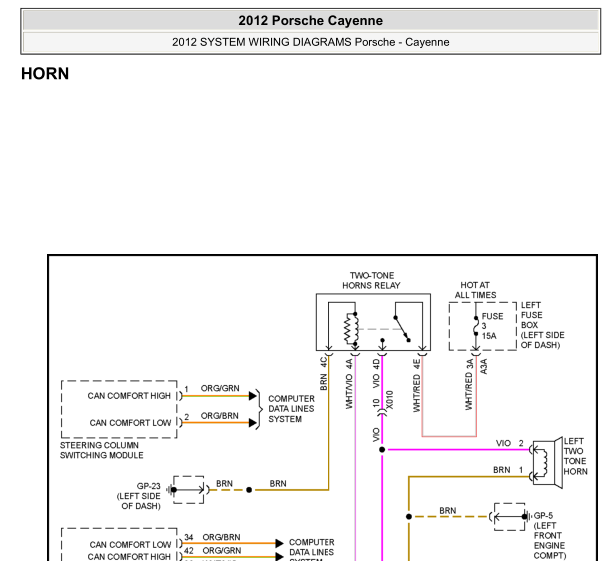Image resolution: width=603 pixels, height=561 pixels.
Task: Click the arrowhead on pin 34 ORG/BRN wire
Action: tap(280, 543)
